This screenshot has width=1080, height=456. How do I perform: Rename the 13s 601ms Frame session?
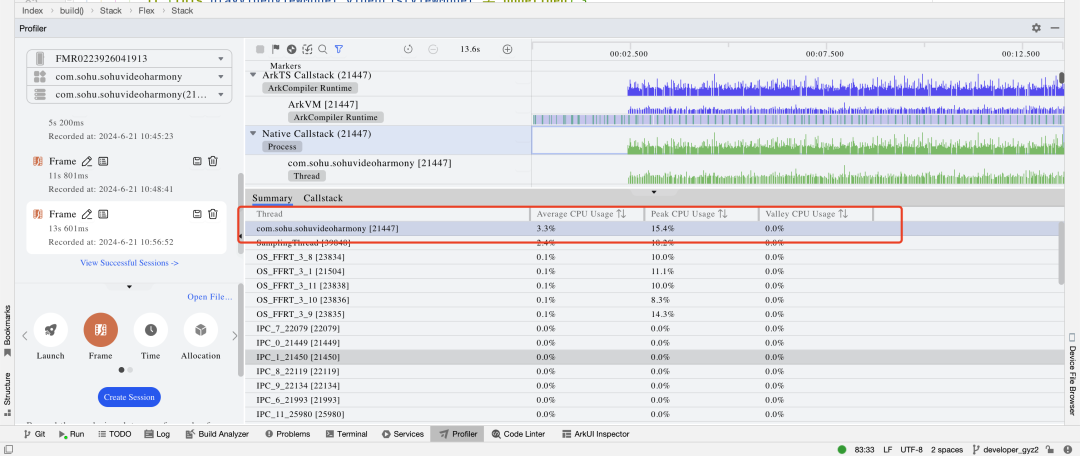[x=87, y=214]
